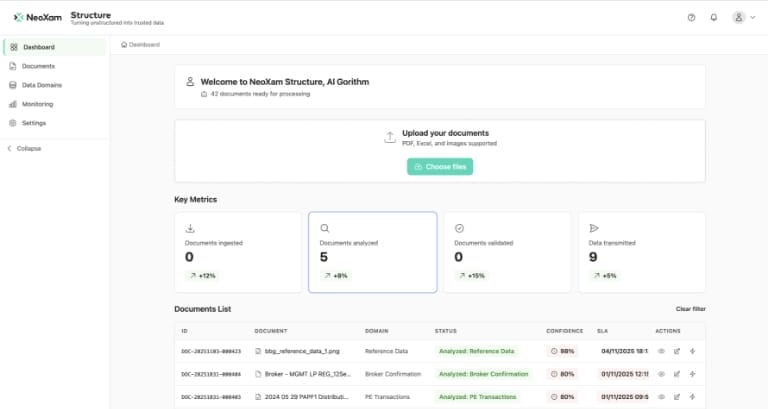Edit the Broker Confirmation document row
The image size is (768, 409).
tap(677, 374)
